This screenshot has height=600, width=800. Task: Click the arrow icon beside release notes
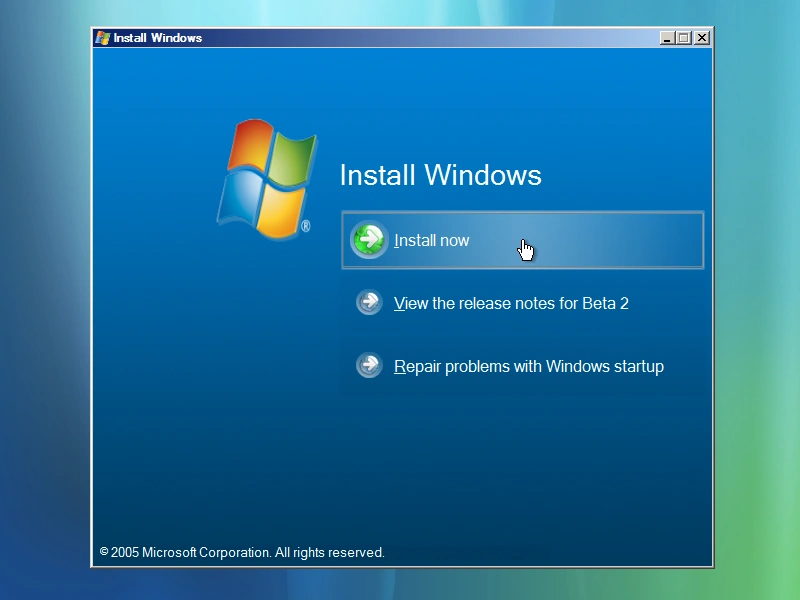[369, 303]
